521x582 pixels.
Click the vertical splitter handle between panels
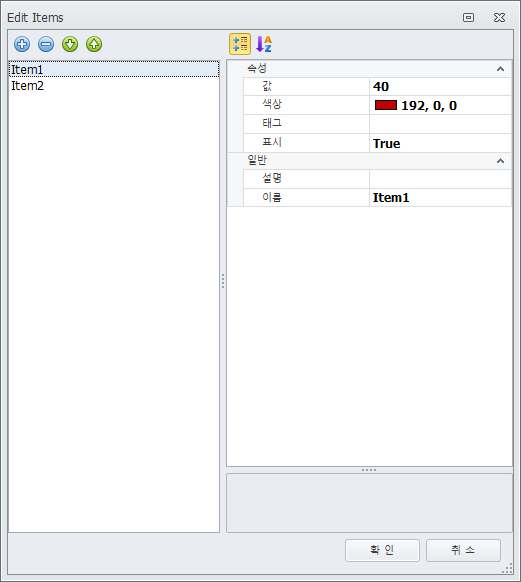(x=223, y=281)
